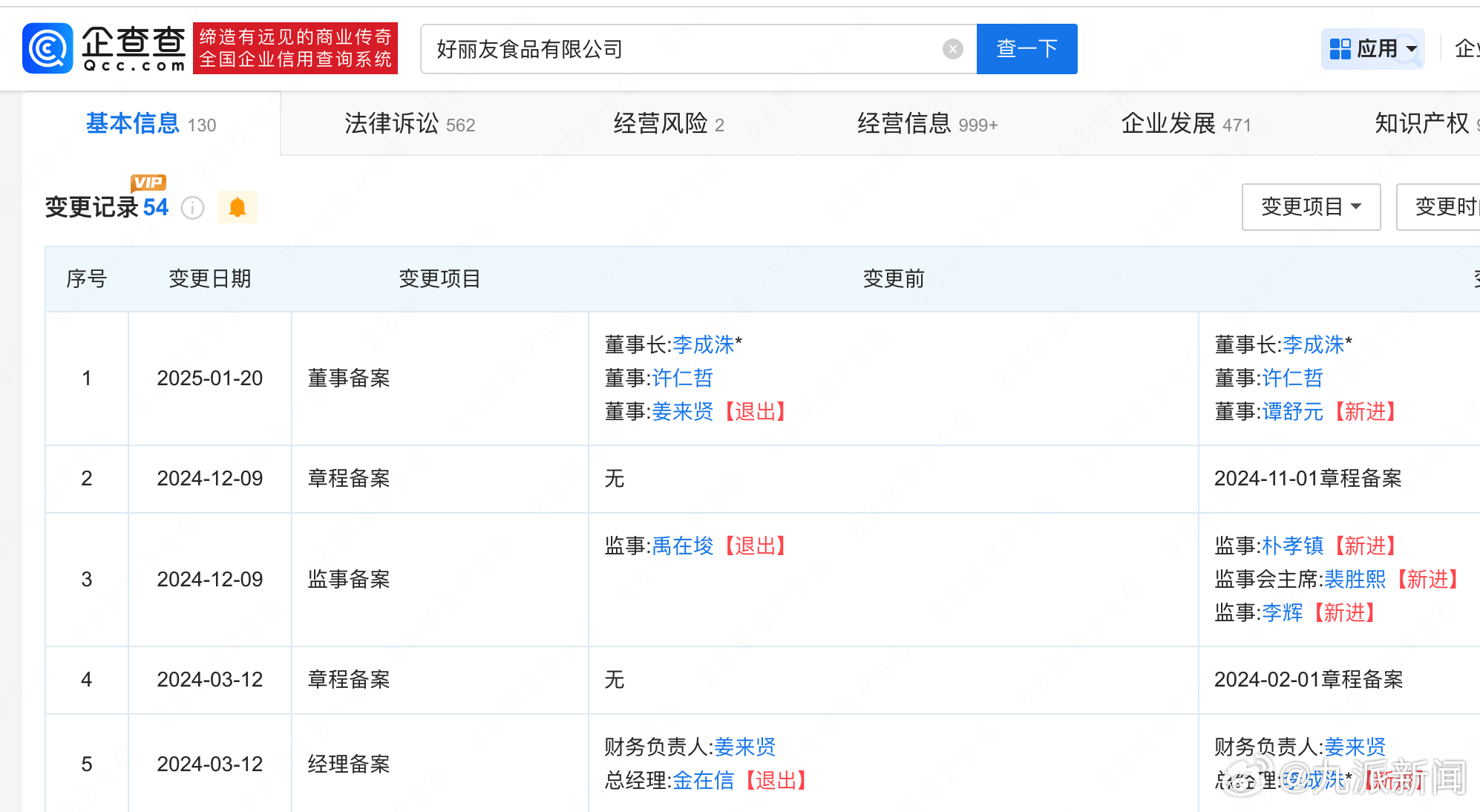Switch to the 经营信息 tab
This screenshot has height=812, width=1480.
(927, 124)
